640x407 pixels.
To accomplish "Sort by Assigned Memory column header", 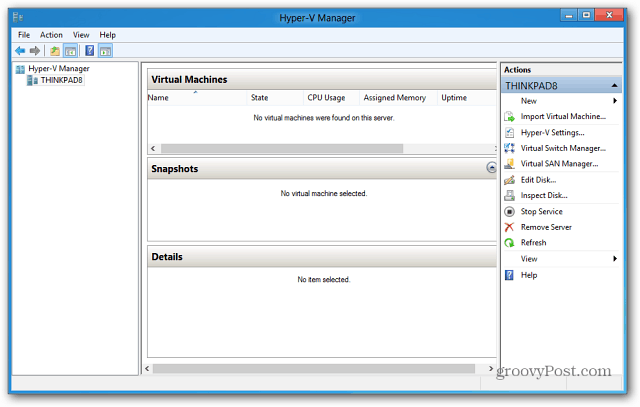I will (x=398, y=98).
